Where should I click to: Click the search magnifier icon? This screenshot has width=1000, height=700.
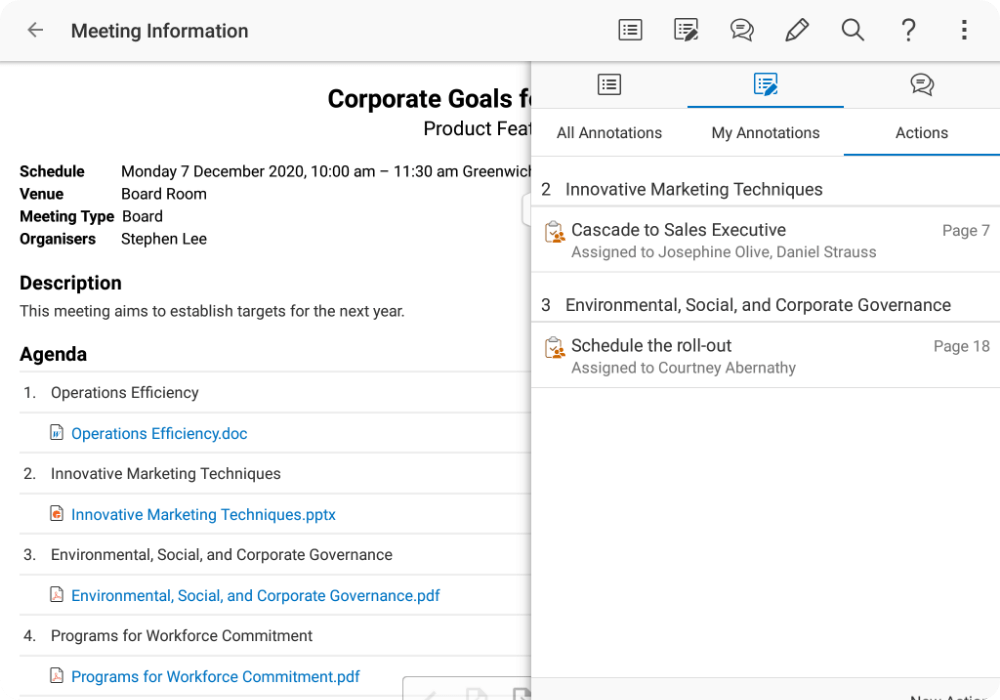pyautogui.click(x=852, y=30)
